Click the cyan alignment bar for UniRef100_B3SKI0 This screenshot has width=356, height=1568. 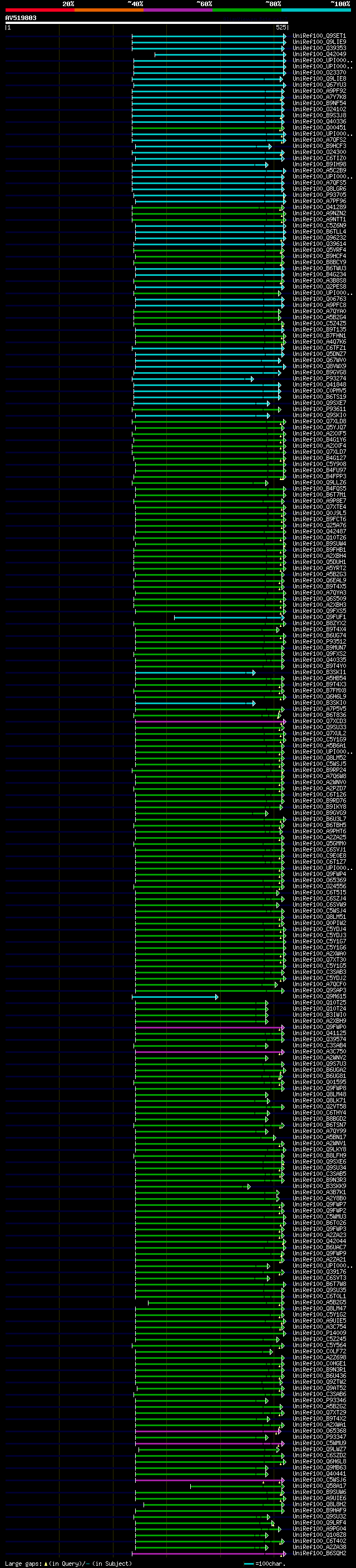[x=195, y=704]
